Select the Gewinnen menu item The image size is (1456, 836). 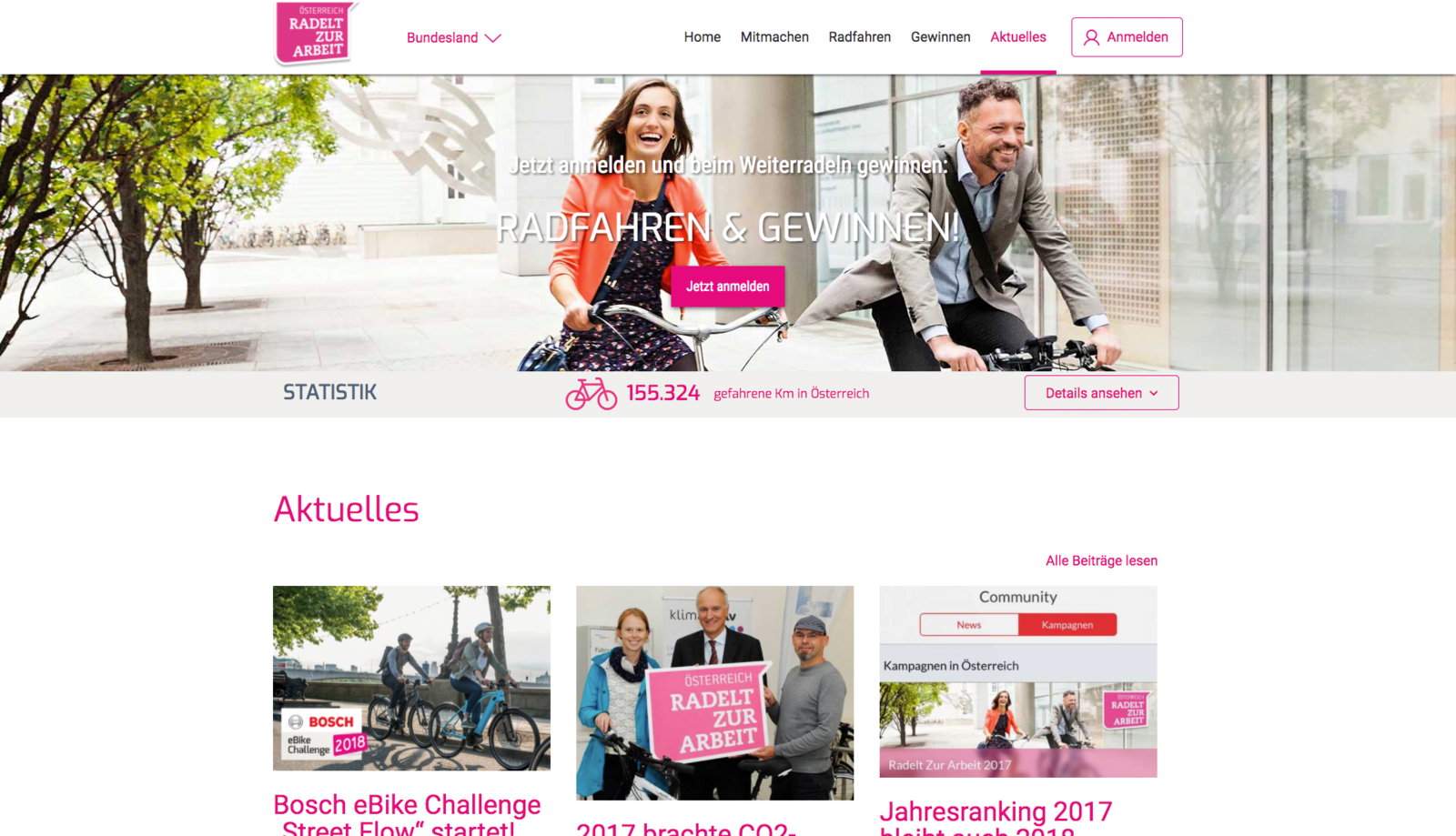(x=940, y=37)
